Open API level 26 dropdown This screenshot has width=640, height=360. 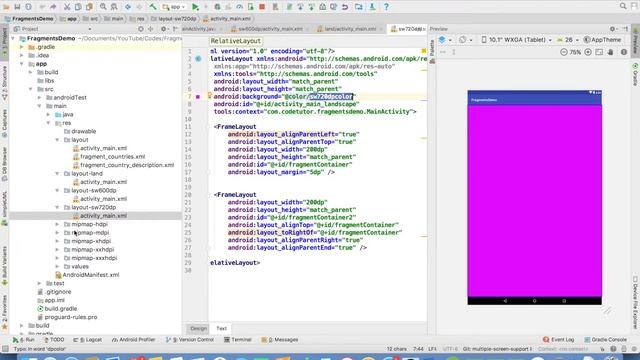coord(568,40)
